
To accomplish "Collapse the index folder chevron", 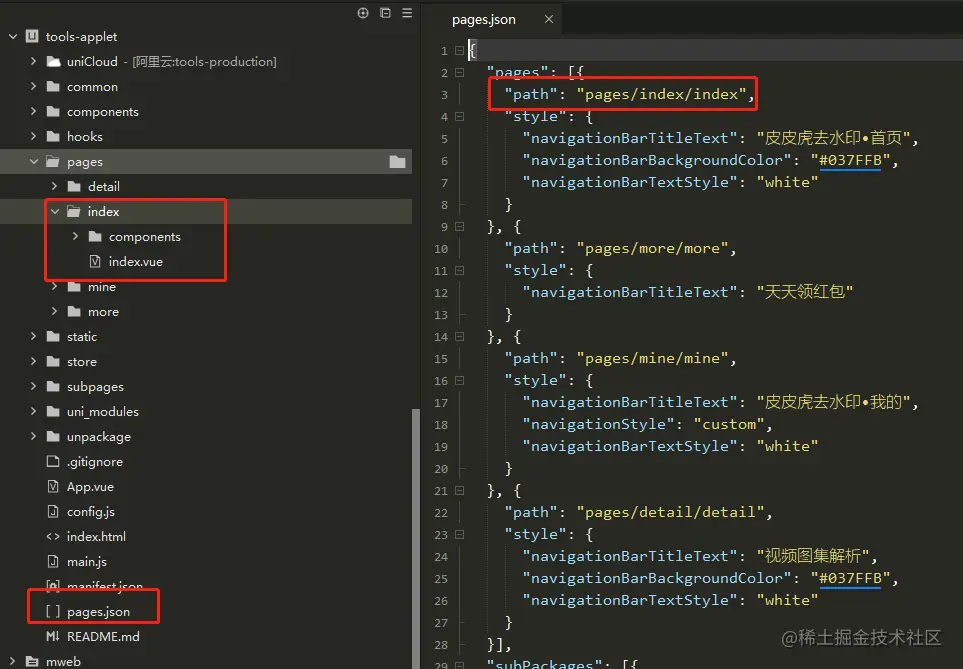I will click(55, 211).
